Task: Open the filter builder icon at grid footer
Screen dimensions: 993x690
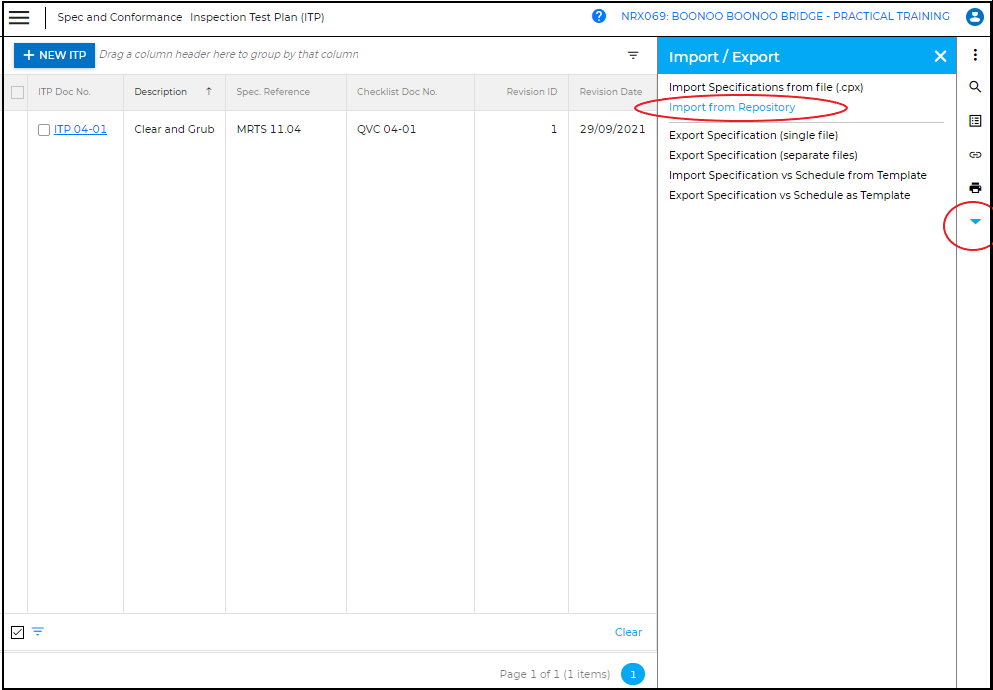Action: (x=38, y=632)
